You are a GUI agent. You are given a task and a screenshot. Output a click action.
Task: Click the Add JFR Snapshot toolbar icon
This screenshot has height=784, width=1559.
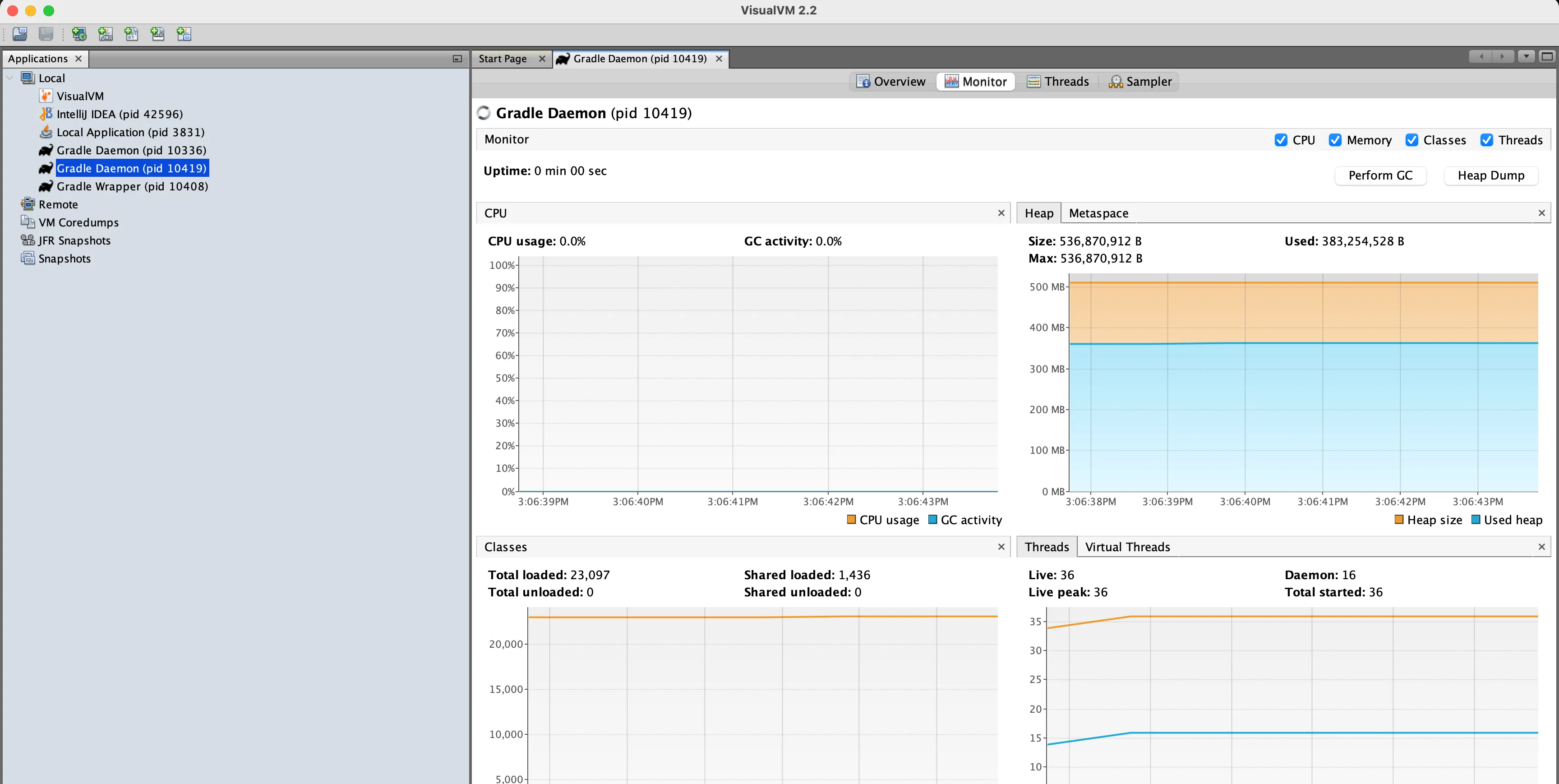point(157,34)
